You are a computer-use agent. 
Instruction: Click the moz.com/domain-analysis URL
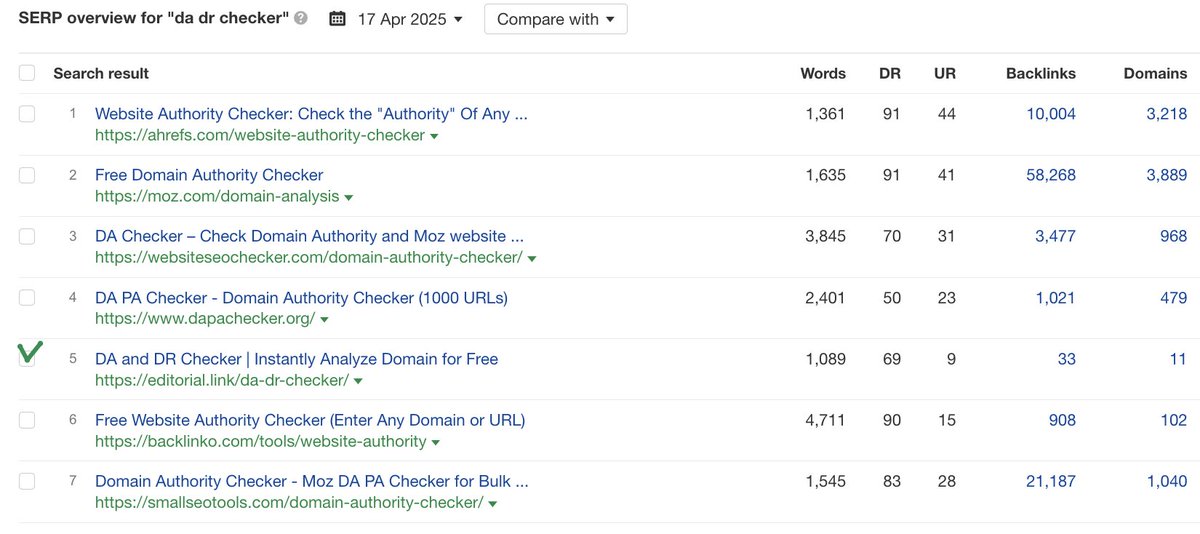217,196
